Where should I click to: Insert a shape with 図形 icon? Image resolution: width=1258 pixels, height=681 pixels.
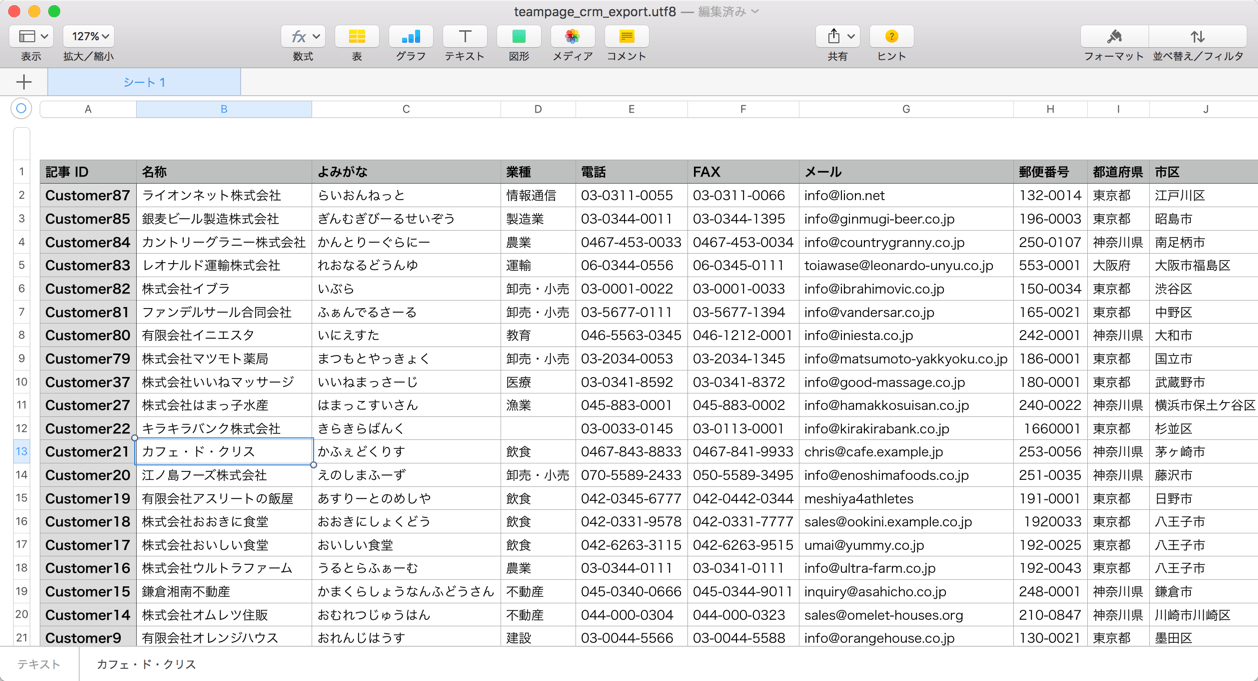click(x=519, y=37)
